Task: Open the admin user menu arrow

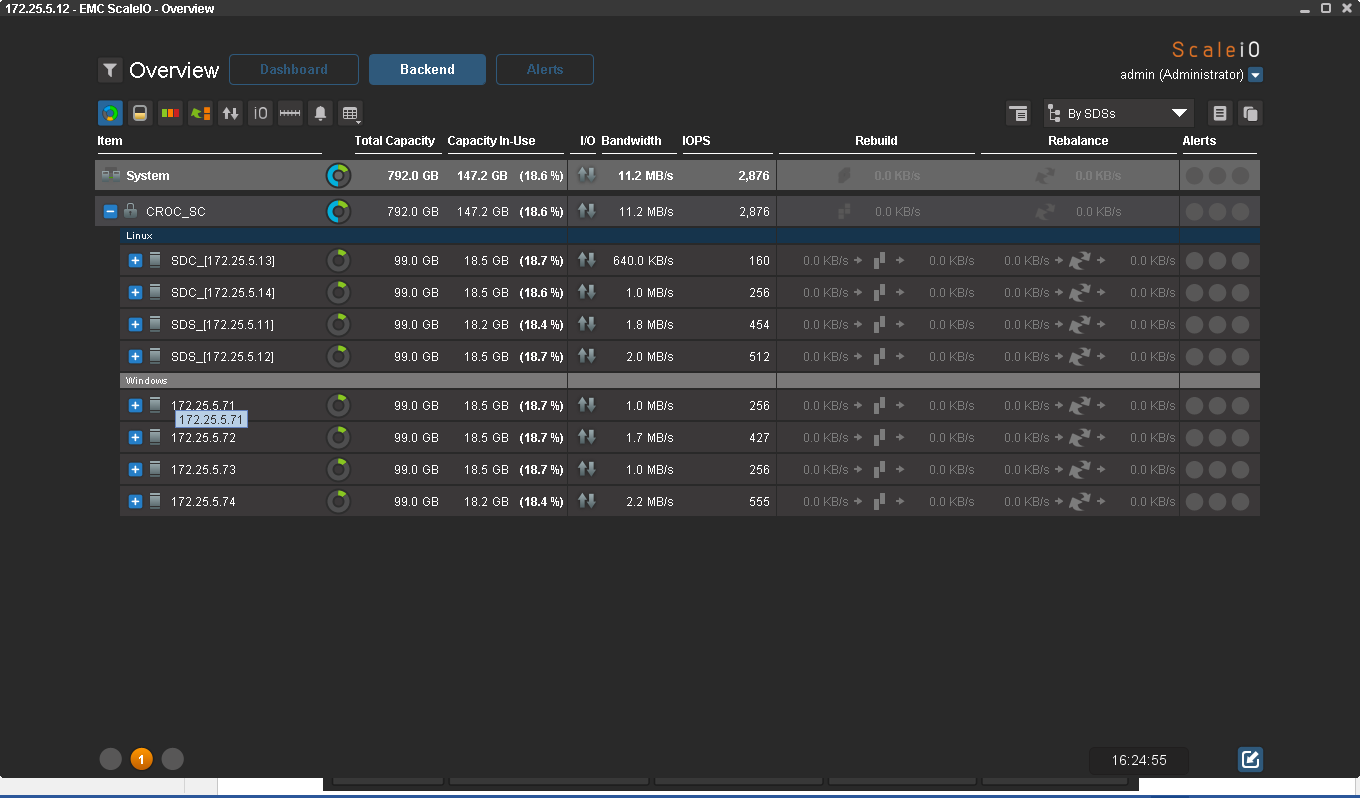Action: [x=1256, y=75]
